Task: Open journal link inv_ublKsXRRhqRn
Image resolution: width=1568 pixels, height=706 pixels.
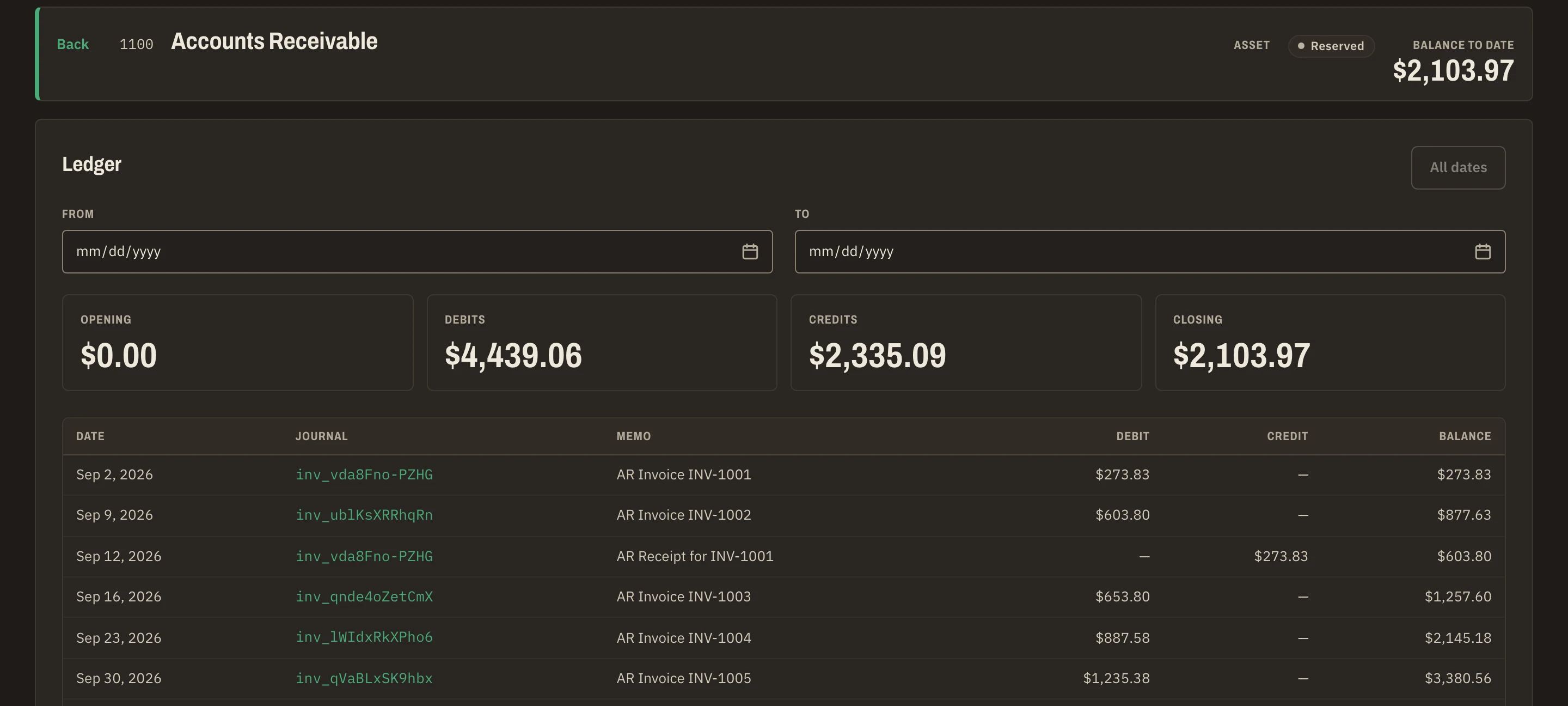Action: click(364, 515)
